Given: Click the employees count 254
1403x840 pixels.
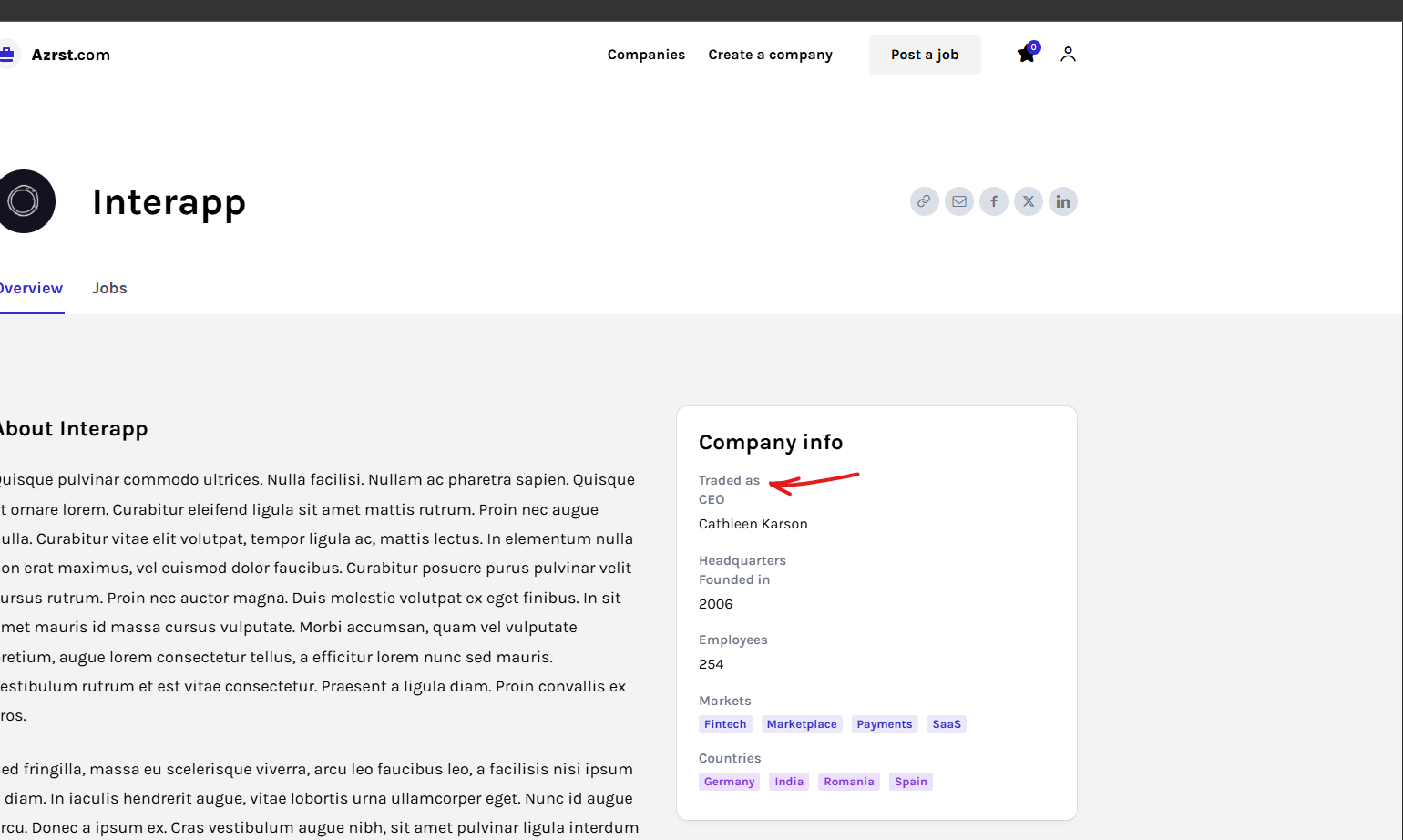Looking at the screenshot, I should (712, 664).
